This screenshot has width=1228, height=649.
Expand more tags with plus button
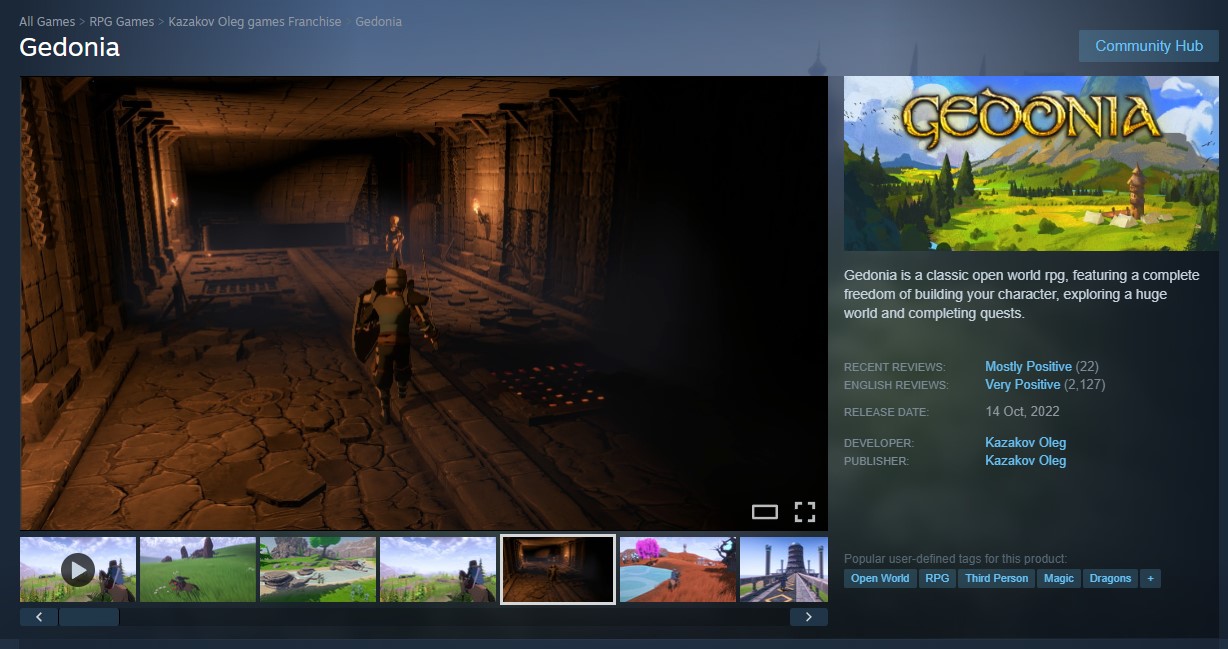tap(1150, 578)
